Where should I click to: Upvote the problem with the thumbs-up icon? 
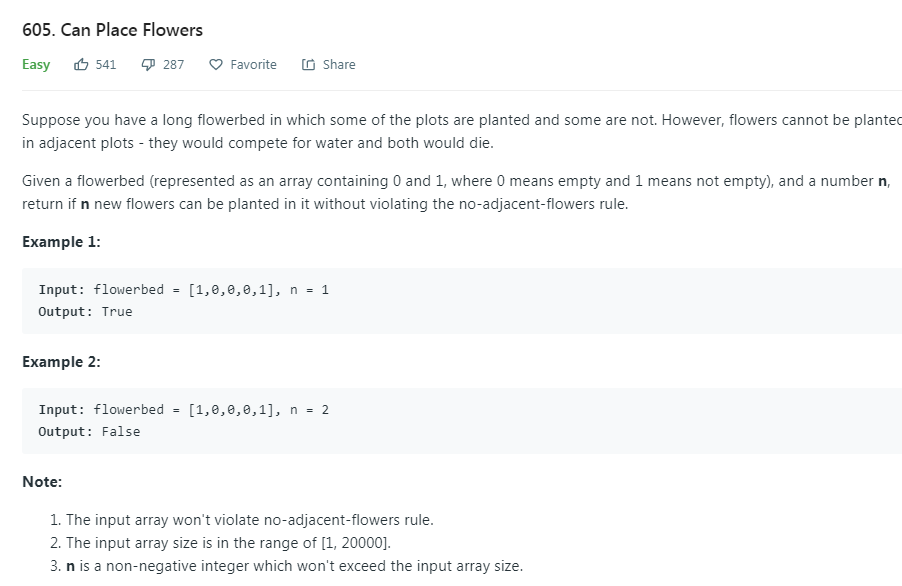(x=81, y=64)
